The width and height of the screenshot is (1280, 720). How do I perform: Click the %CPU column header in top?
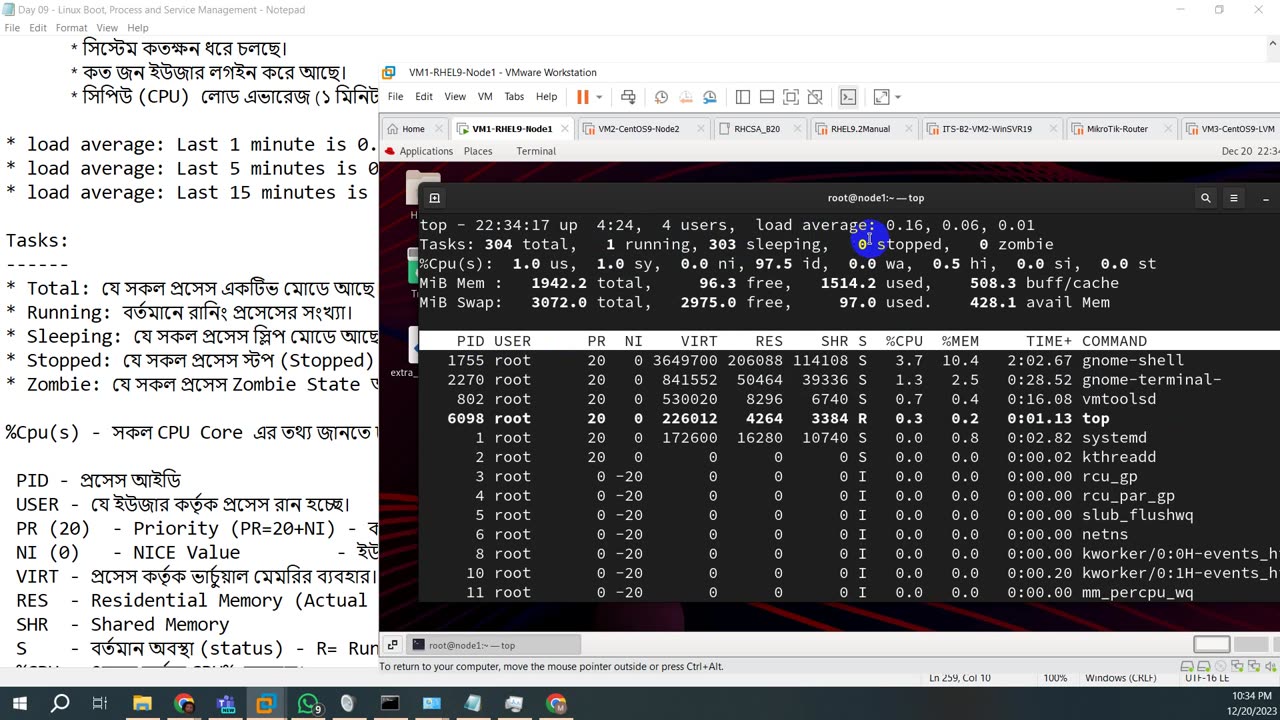click(x=904, y=341)
